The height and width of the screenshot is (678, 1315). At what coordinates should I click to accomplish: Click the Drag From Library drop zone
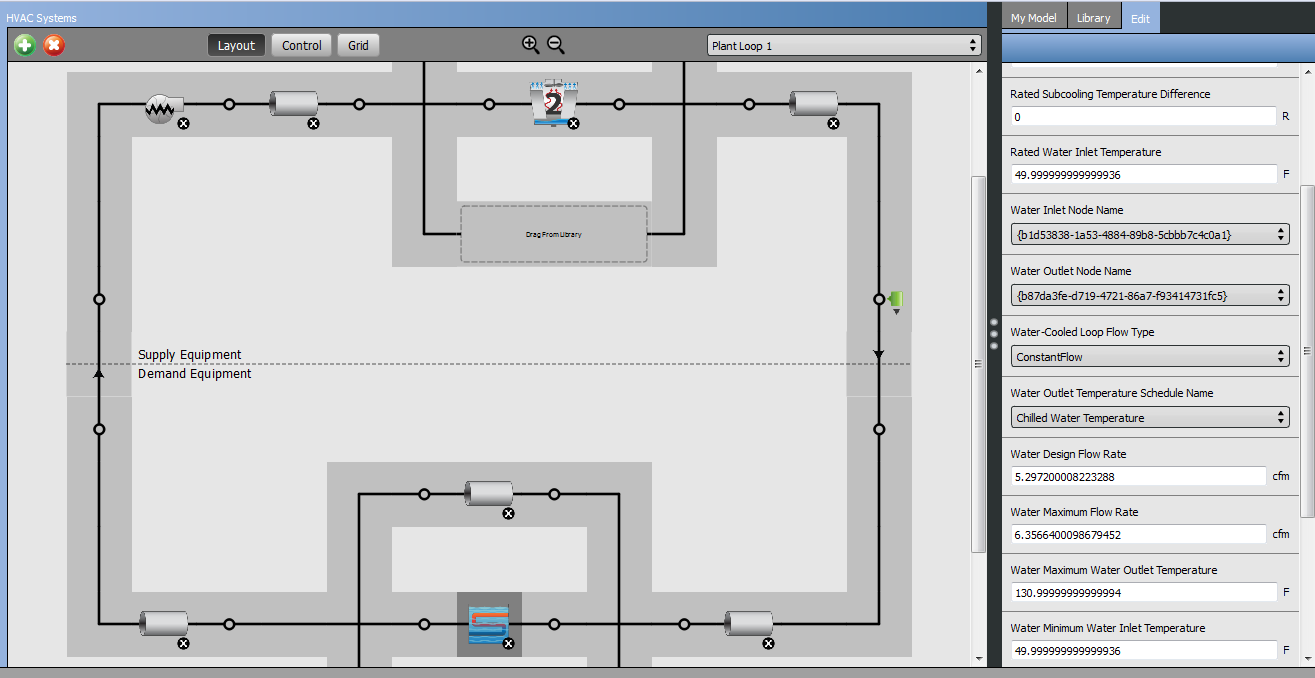pos(554,234)
